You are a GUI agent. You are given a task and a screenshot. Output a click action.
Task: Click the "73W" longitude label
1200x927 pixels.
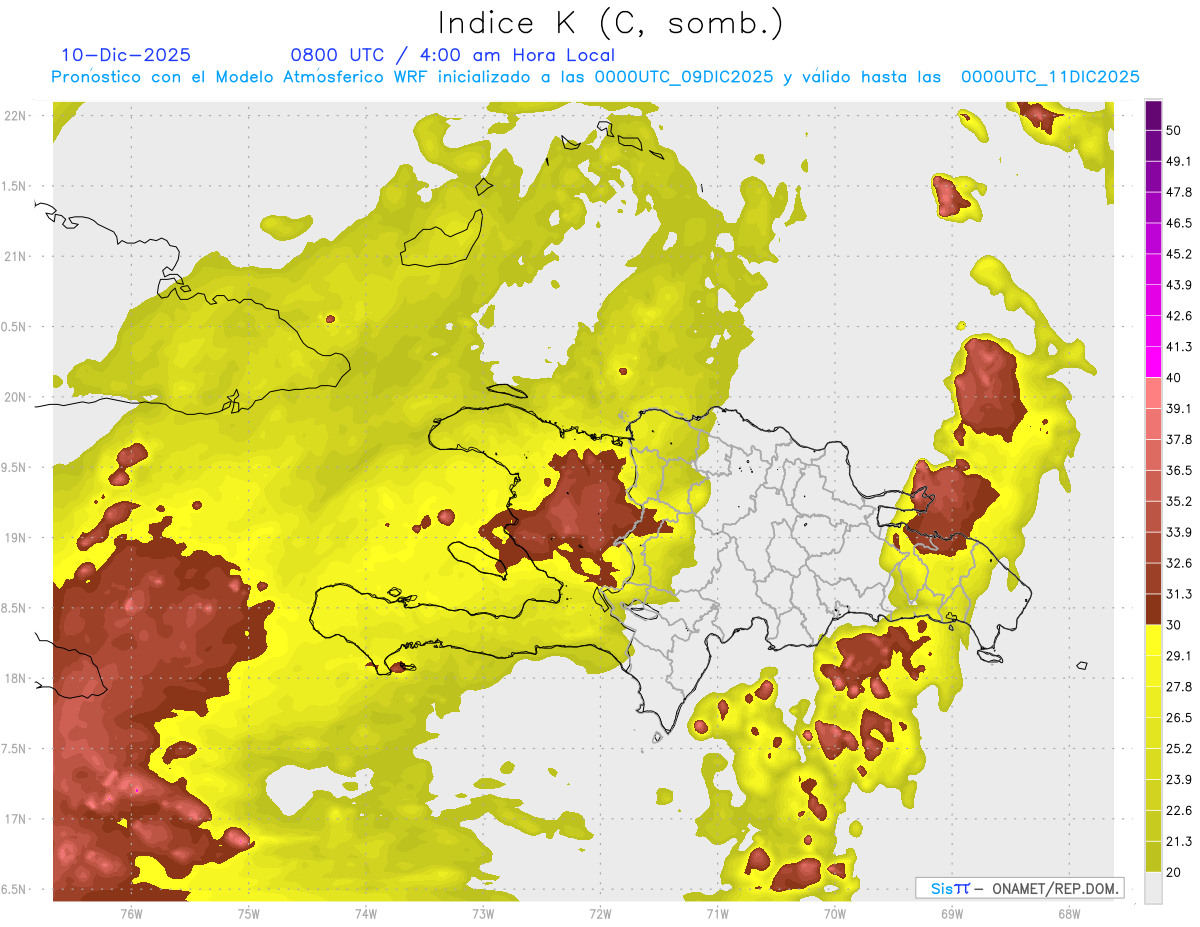[x=483, y=913]
